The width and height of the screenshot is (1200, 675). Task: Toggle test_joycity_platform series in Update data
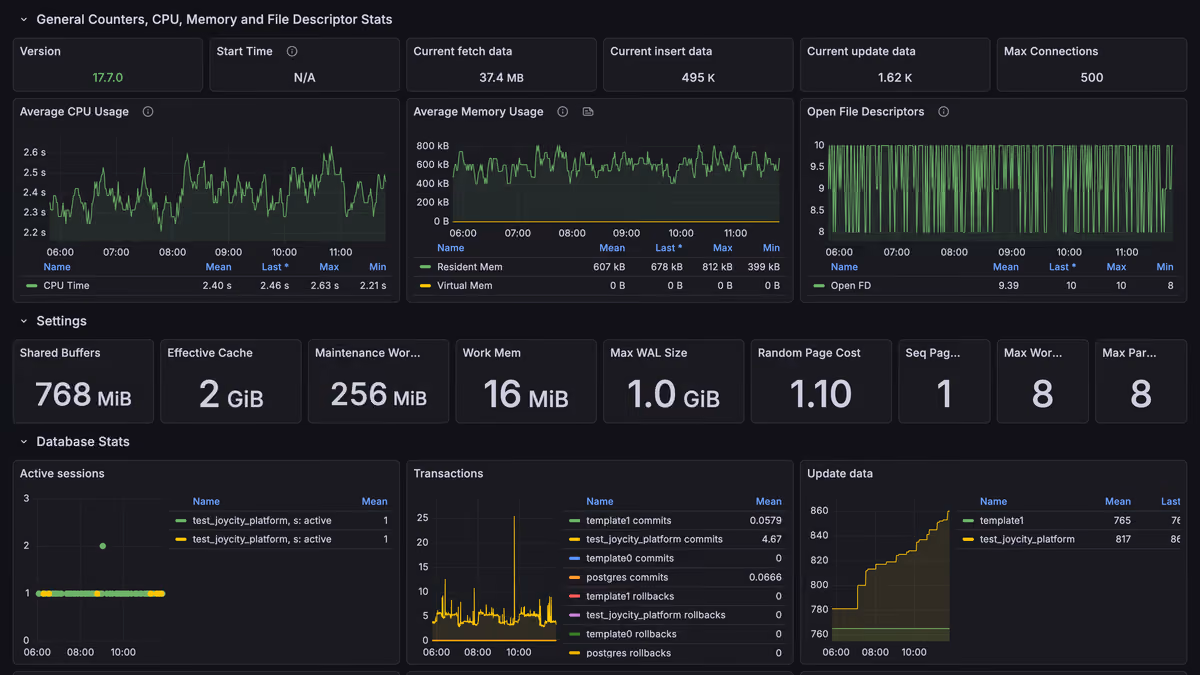coord(1027,540)
